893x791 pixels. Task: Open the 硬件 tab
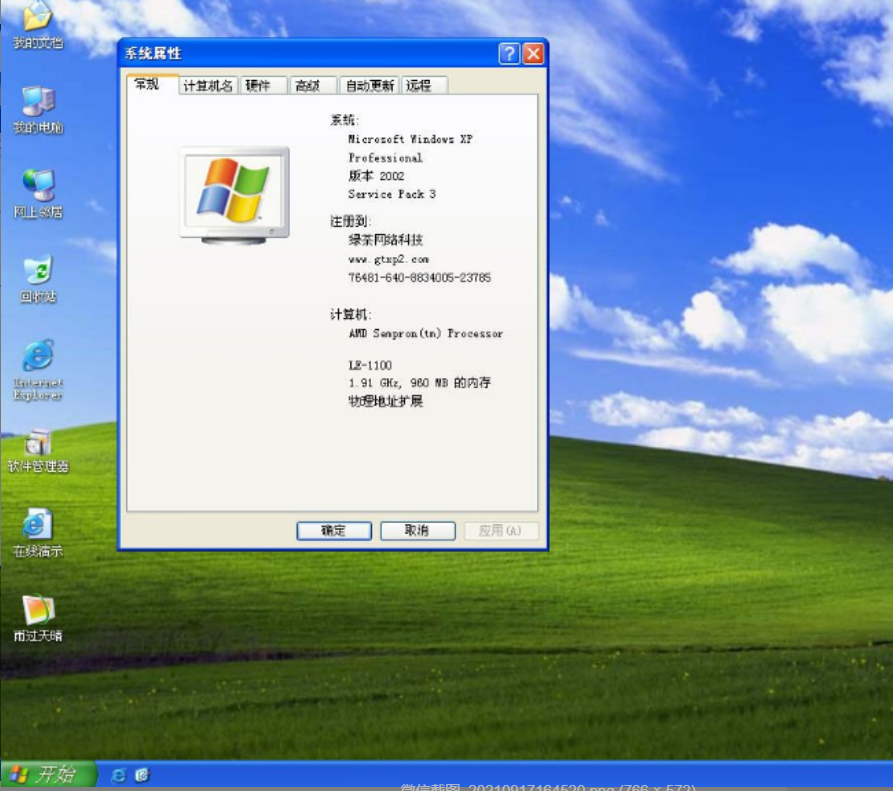pos(263,85)
